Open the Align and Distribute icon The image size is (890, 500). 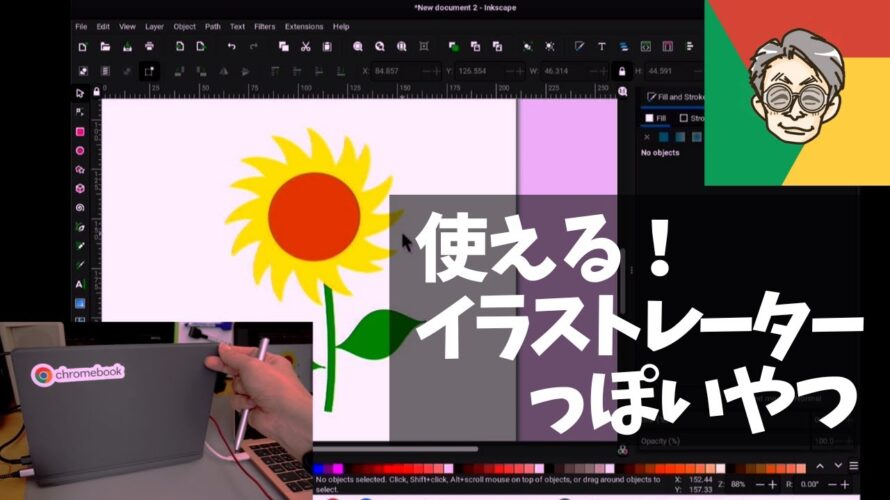(690, 47)
